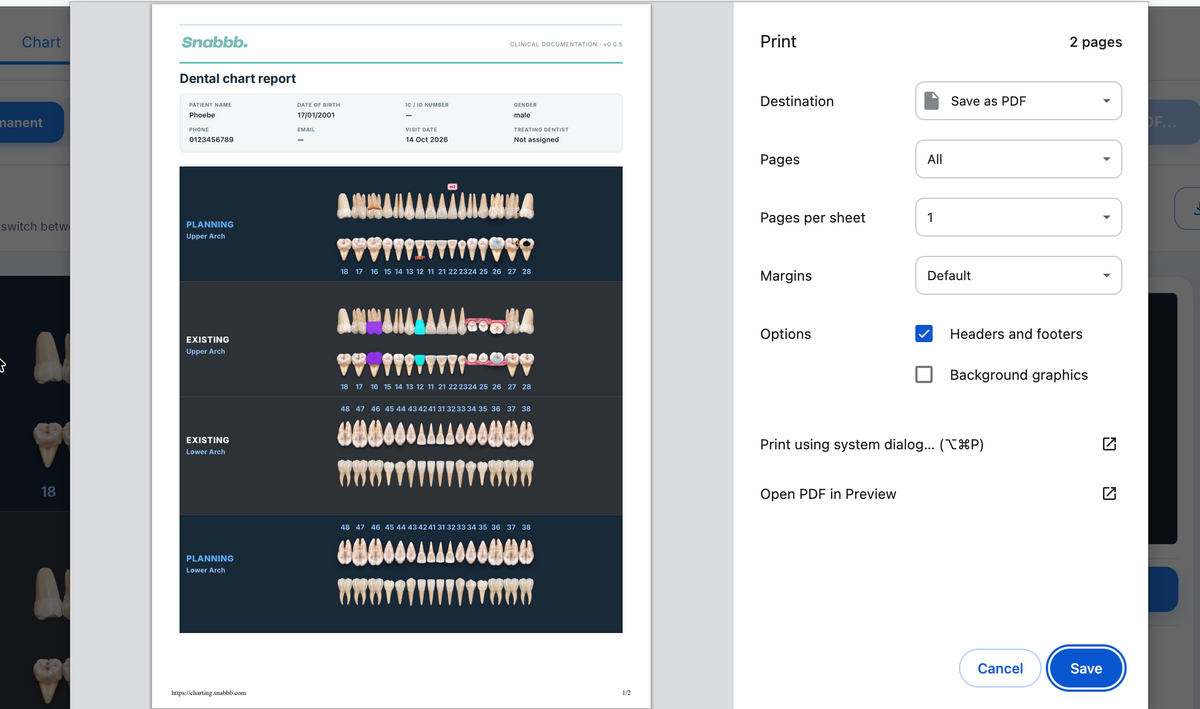Click the 2 pages count label
This screenshot has height=709, width=1200.
(1095, 42)
